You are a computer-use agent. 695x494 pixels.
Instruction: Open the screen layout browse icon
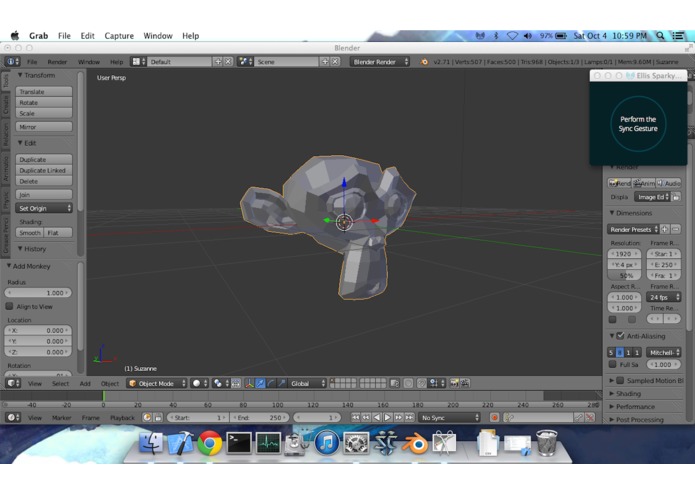click(138, 62)
